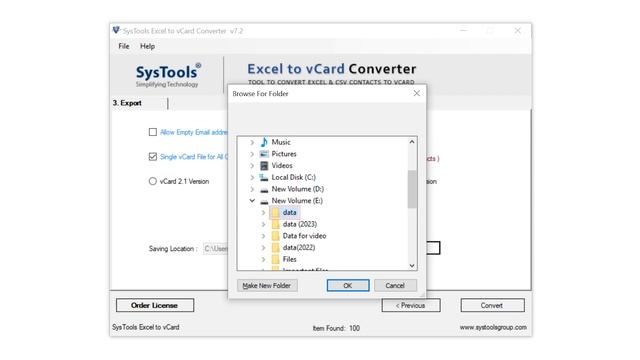The image size is (640, 360).
Task: Select New Volume (D:) label
Action: 298,189
